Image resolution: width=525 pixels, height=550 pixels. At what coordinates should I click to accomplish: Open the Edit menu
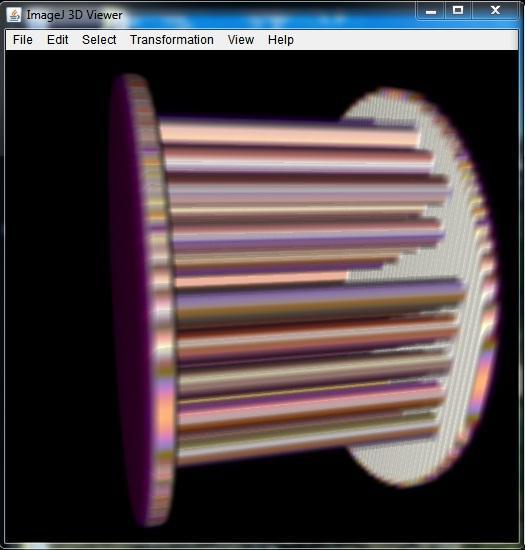point(58,40)
